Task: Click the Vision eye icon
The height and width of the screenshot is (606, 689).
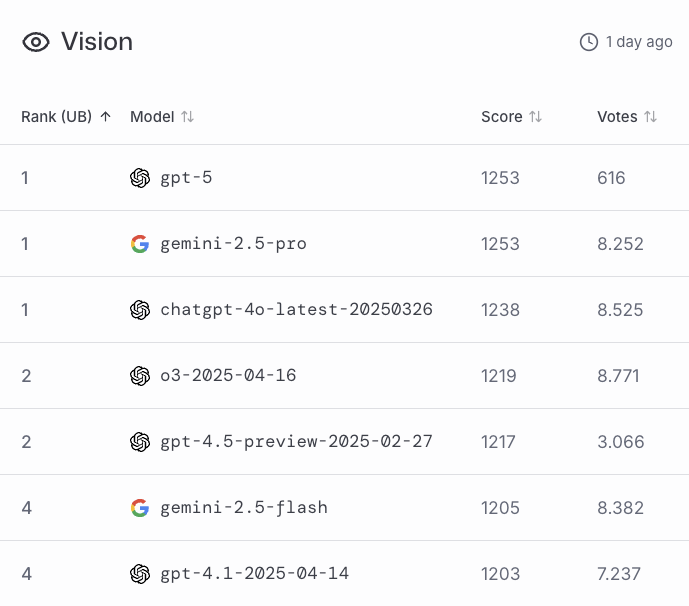Action: (x=36, y=42)
